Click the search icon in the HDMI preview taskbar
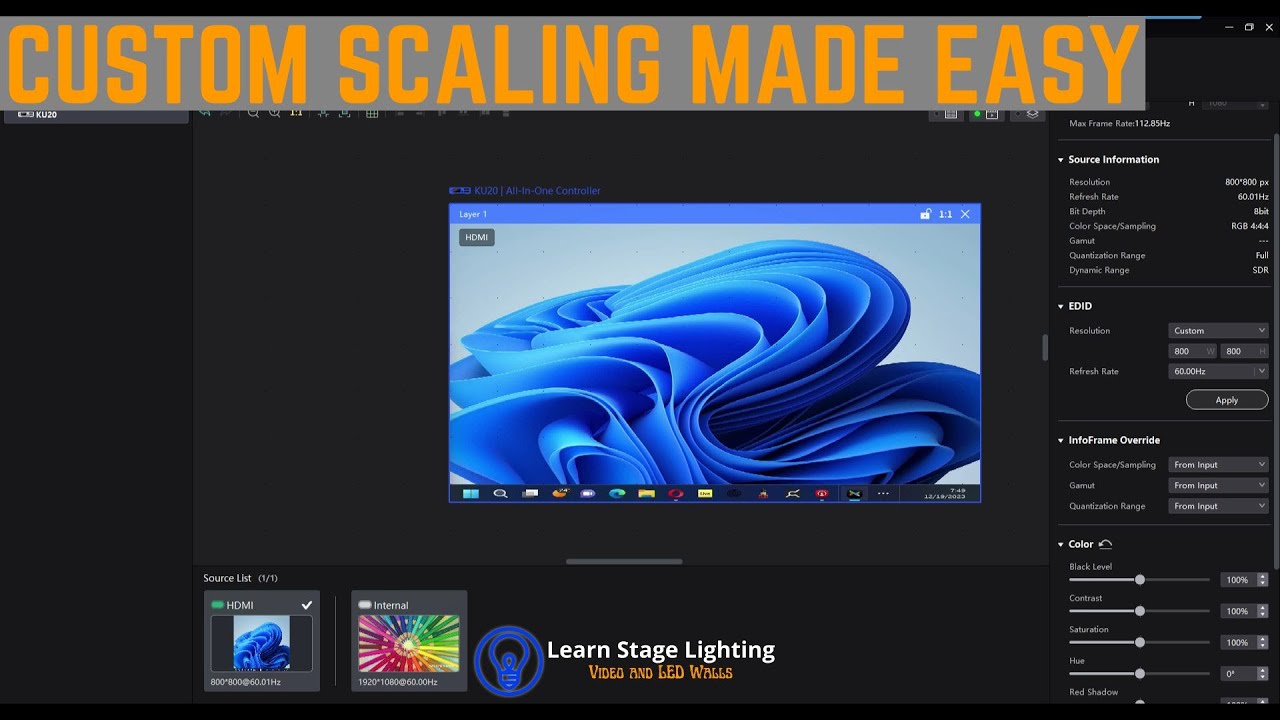Viewport: 1280px width, 720px height. [x=500, y=493]
